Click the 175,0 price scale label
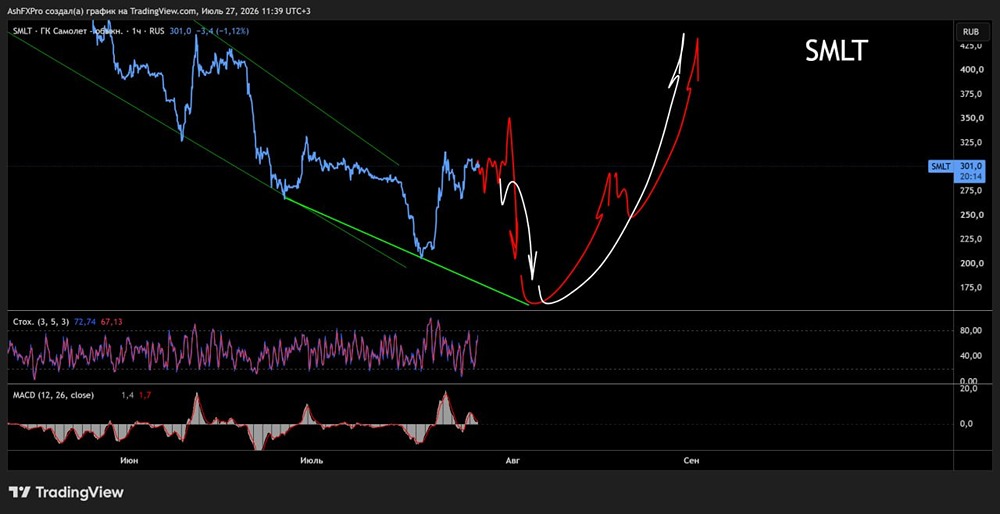This screenshot has width=1000, height=514. [969, 288]
